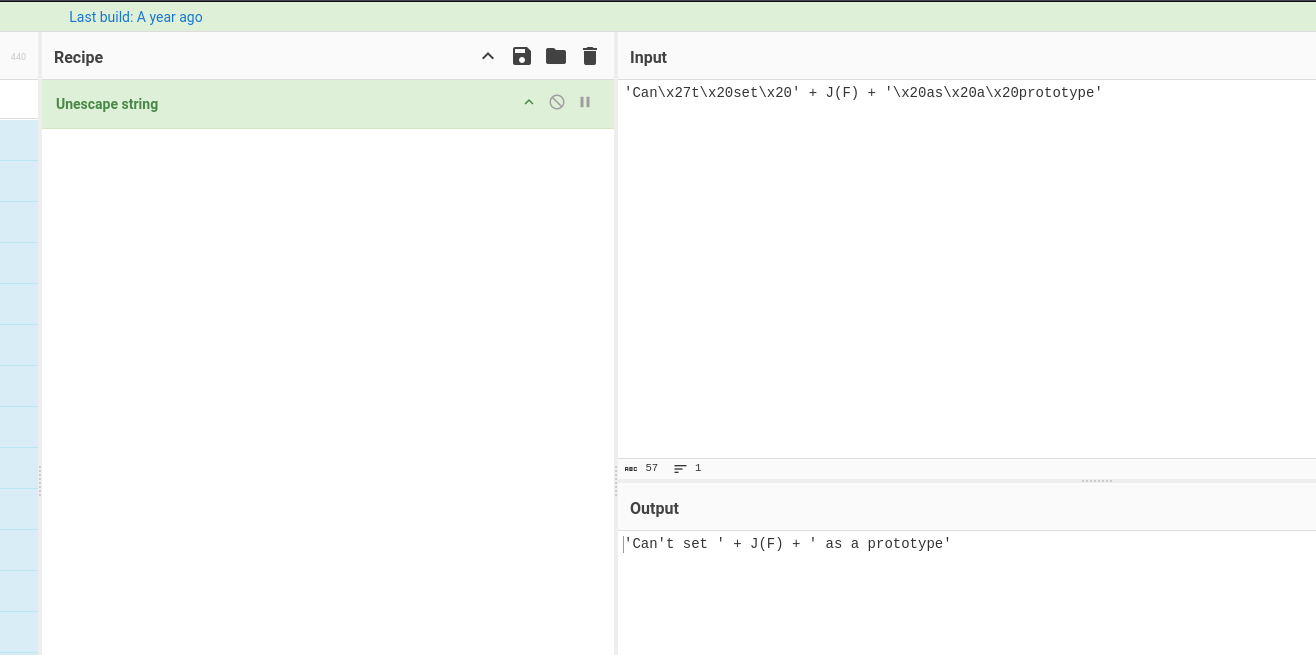Select the Unescape string operation title
The image size is (1316, 655).
click(107, 104)
